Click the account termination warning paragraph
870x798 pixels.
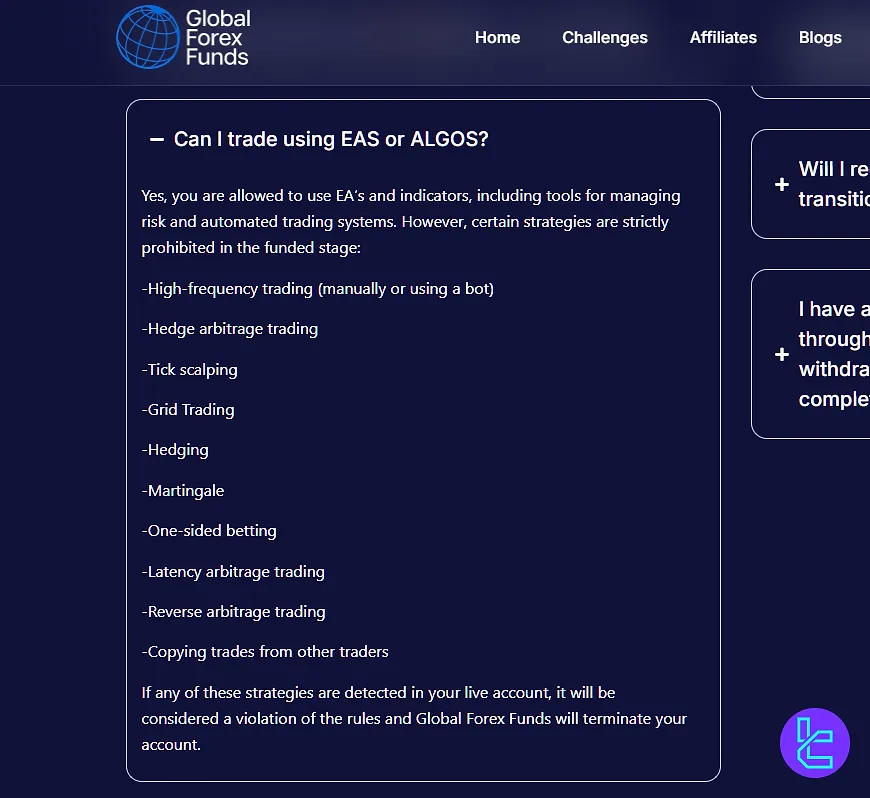pyautogui.click(x=414, y=719)
